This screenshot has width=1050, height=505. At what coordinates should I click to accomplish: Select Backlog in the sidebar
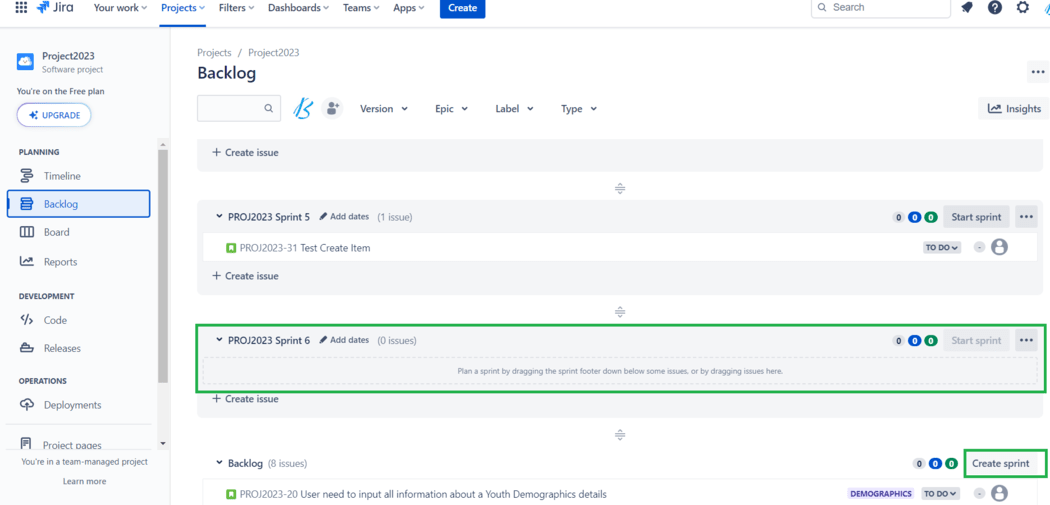tap(78, 204)
